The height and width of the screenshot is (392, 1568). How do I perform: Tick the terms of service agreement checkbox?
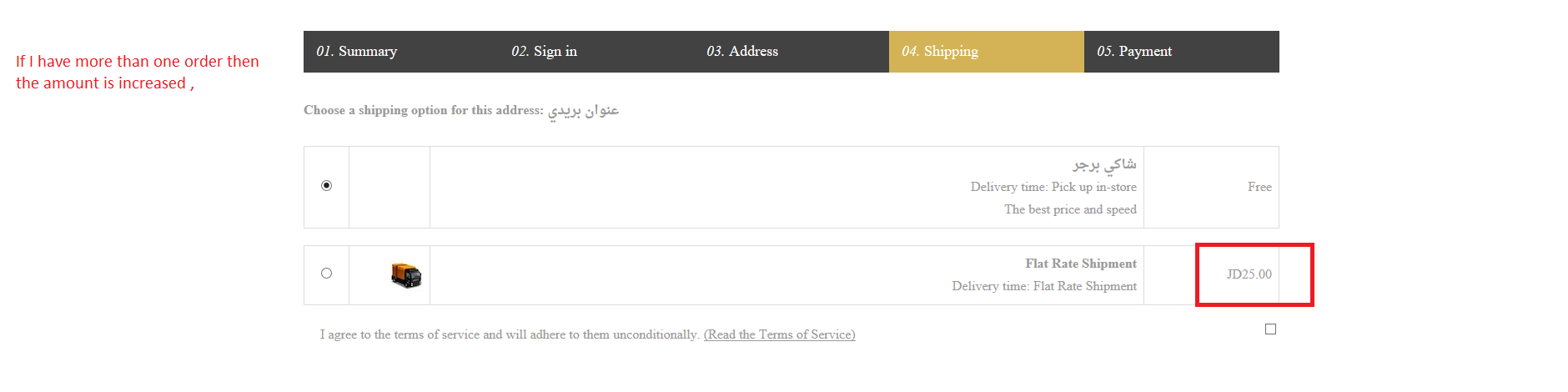(x=1270, y=329)
